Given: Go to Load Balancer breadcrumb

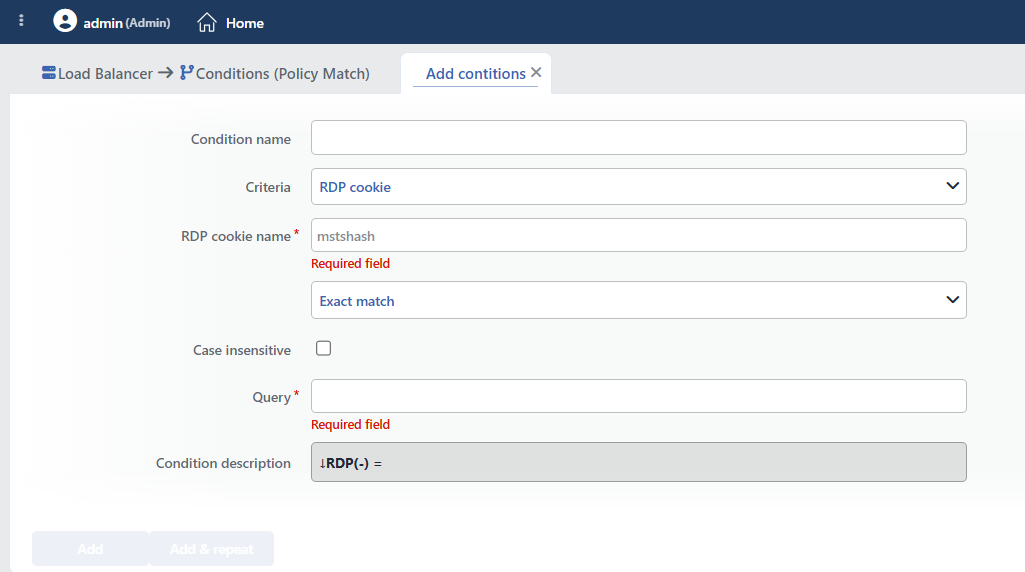Looking at the screenshot, I should (105, 74).
